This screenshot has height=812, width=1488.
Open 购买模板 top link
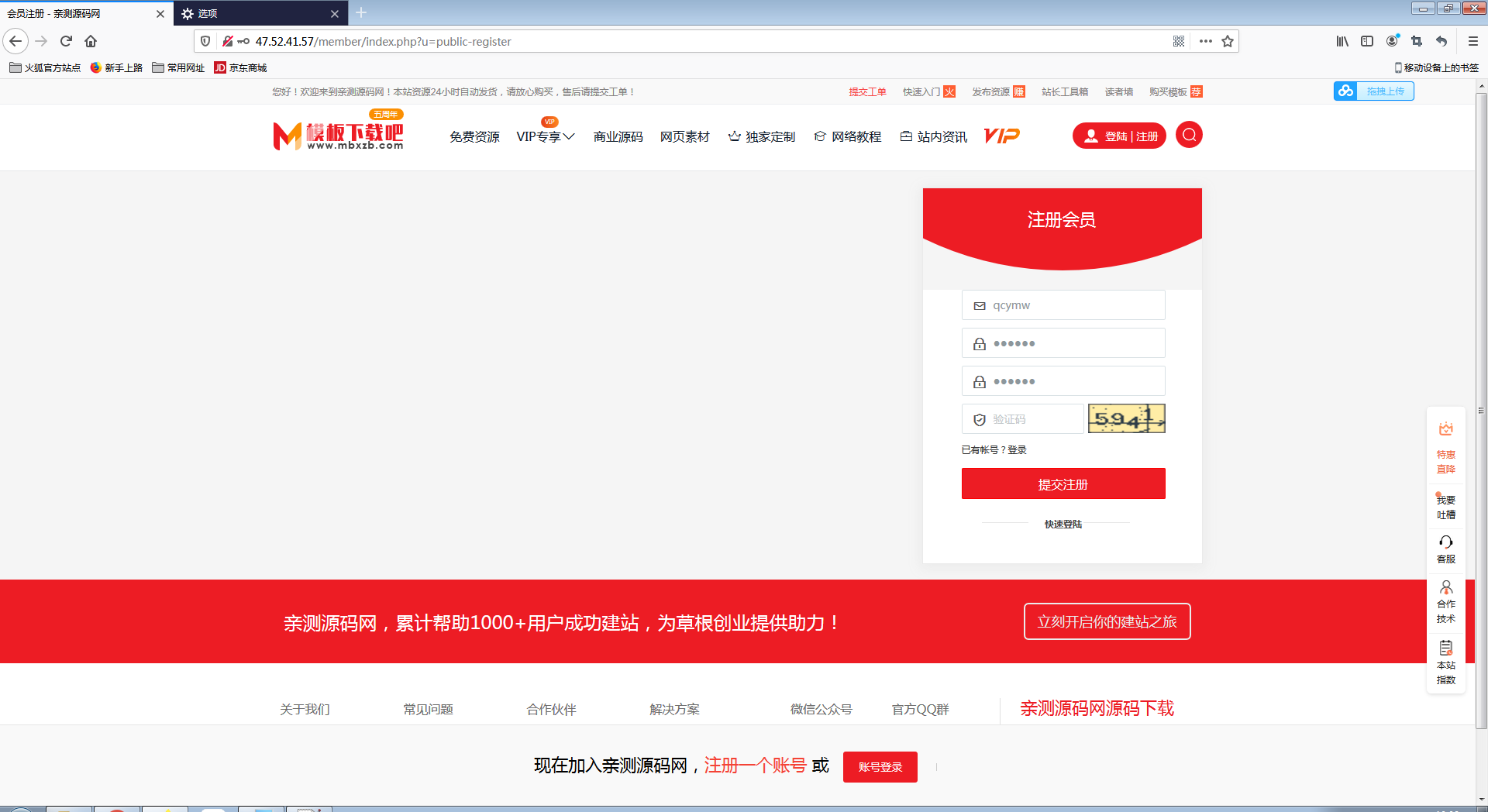1176,91
